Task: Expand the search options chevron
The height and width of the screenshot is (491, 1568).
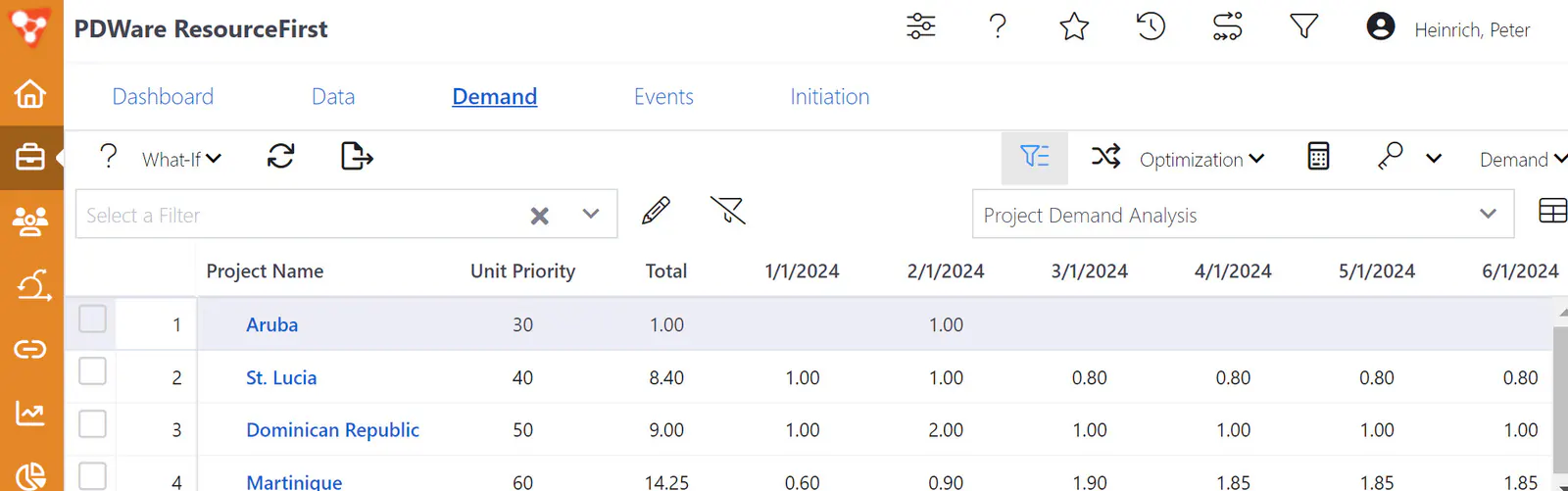Action: (1434, 159)
